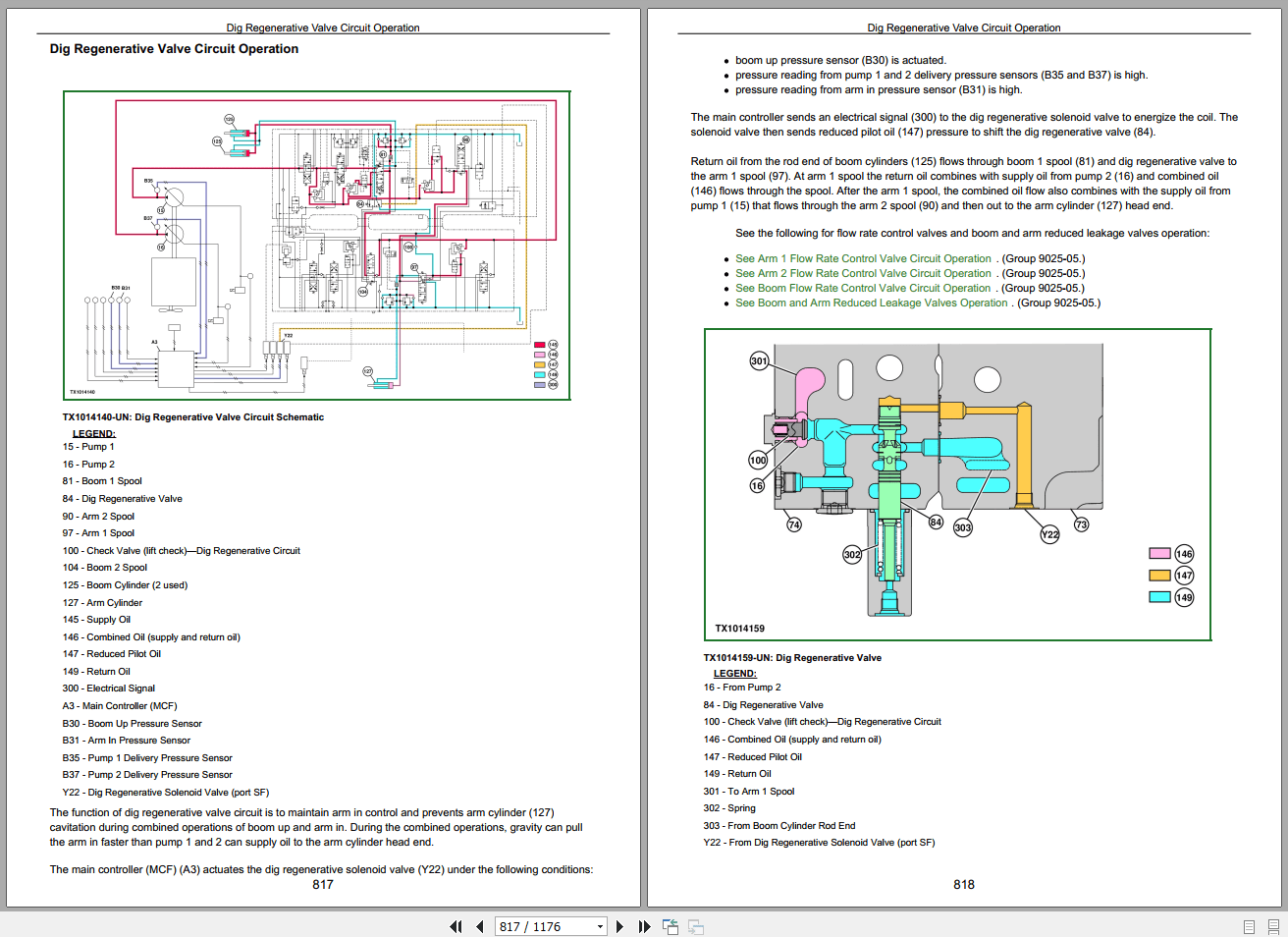Expand the page selection list arrow

599,926
